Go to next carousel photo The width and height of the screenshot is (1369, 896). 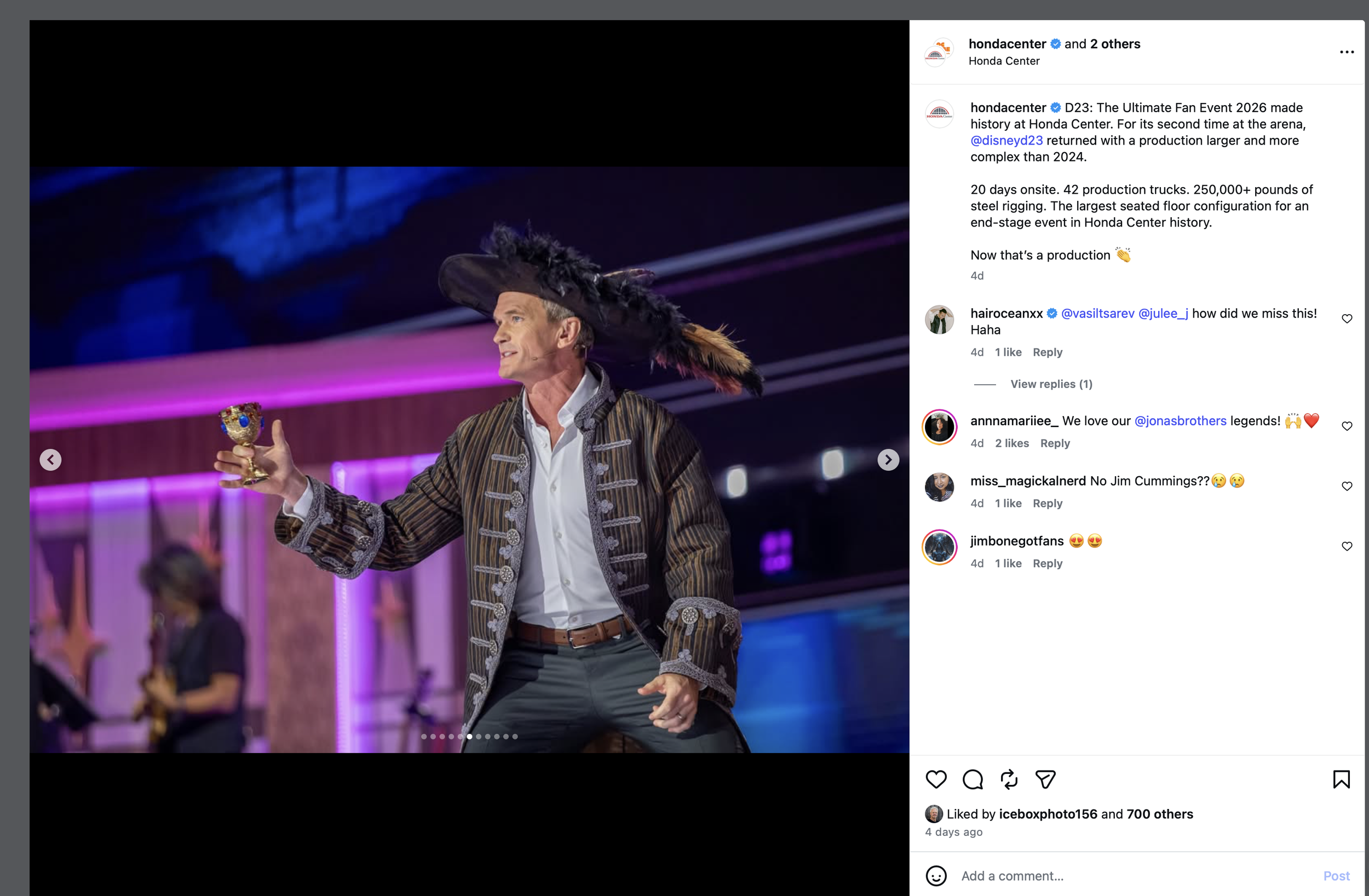(888, 460)
